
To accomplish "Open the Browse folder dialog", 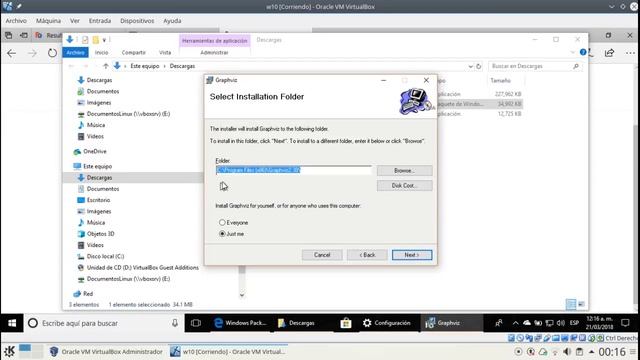I will (x=404, y=171).
